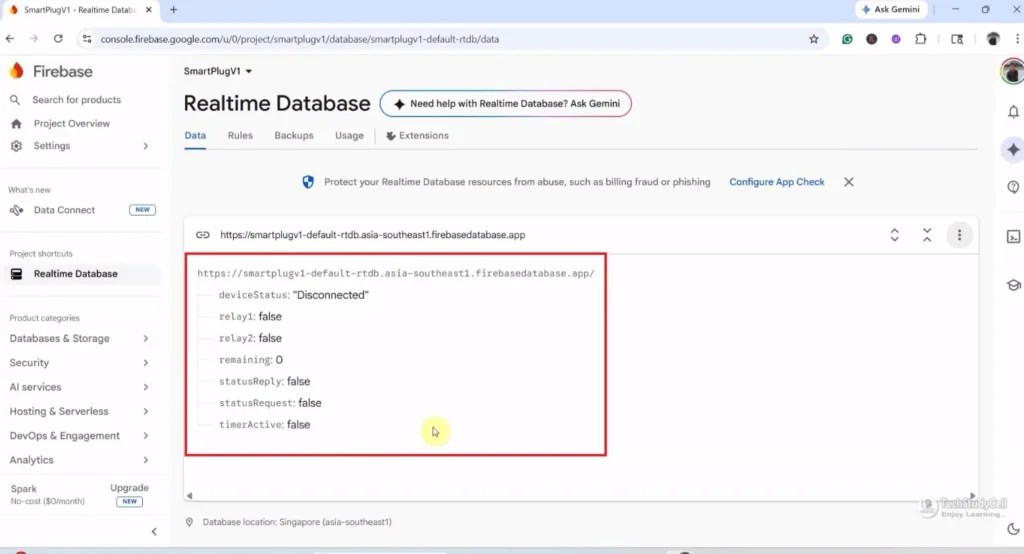Screen dimensions: 1024x554
Task: Switch to the Data tab
Action: (x=195, y=135)
